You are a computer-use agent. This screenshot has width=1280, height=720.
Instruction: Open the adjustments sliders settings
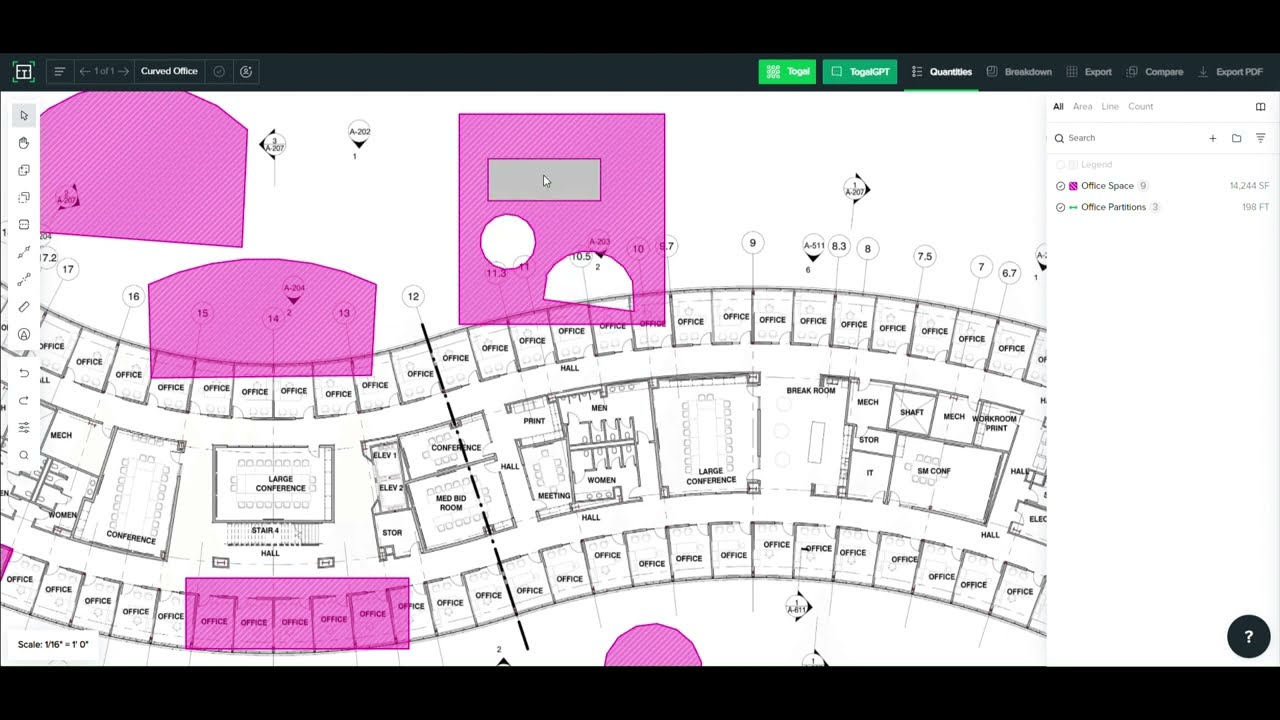tap(24, 427)
